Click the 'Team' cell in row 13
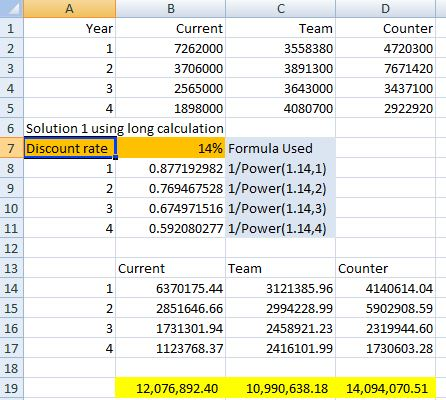The image size is (446, 400). 281,268
